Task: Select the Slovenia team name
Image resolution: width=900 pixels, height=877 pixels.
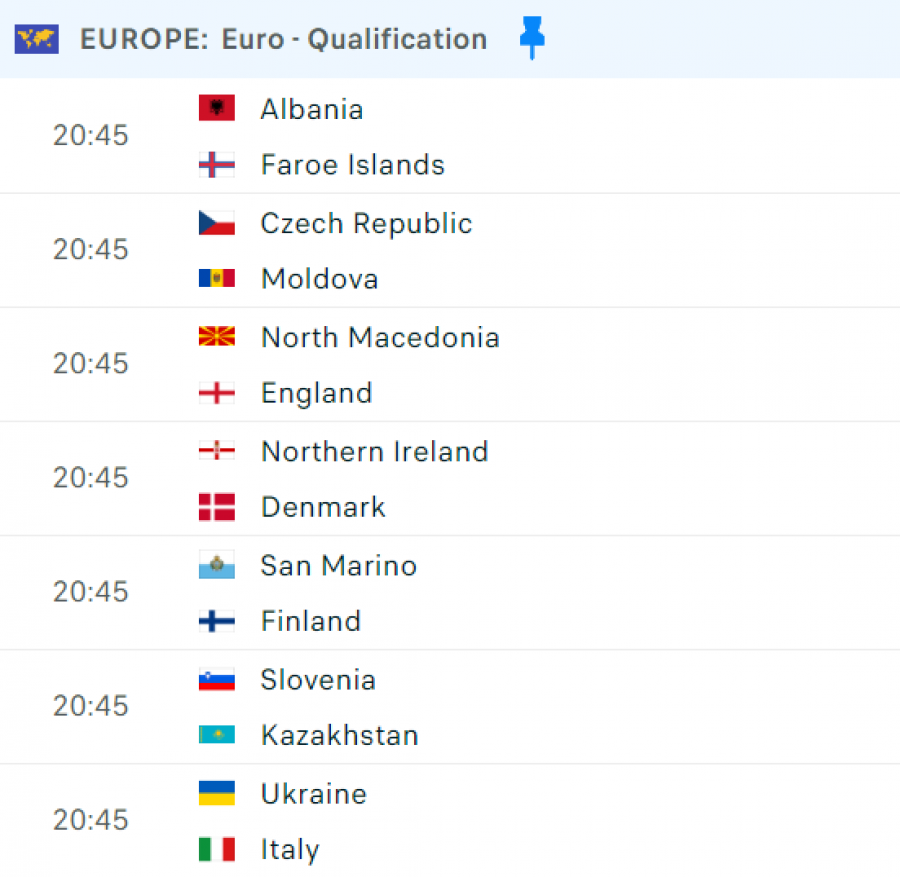Action: pos(318,680)
